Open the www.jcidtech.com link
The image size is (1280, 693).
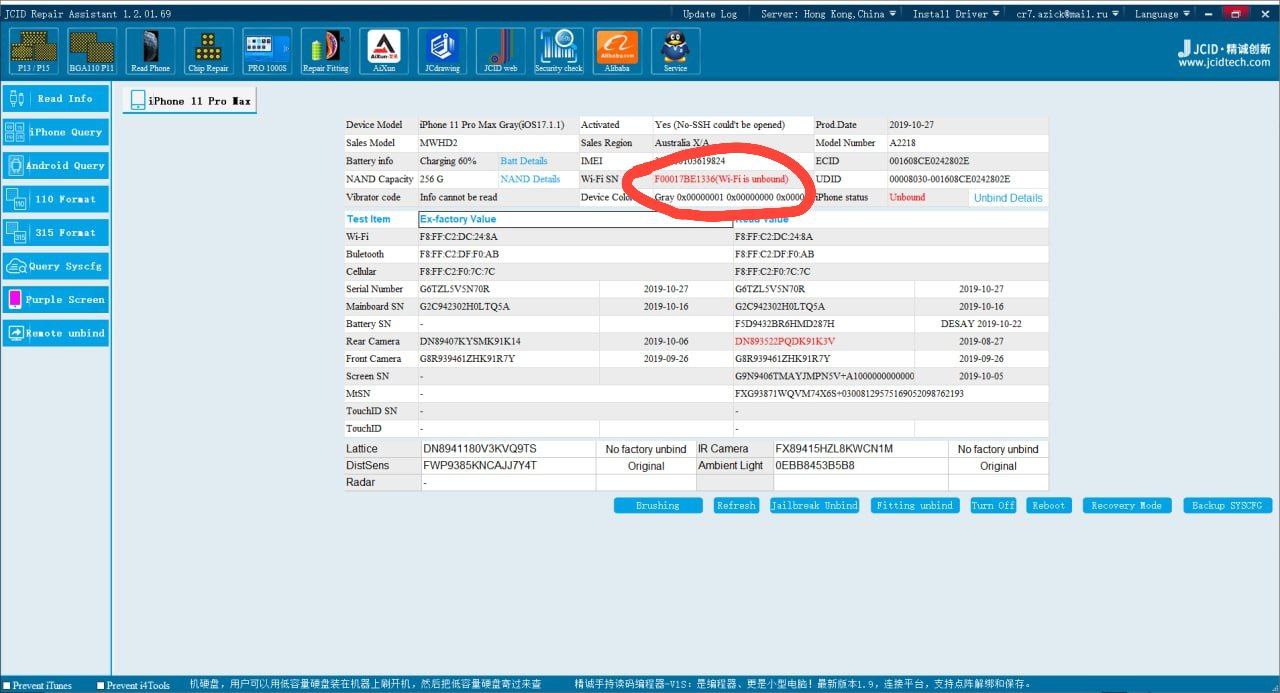click(x=1224, y=63)
